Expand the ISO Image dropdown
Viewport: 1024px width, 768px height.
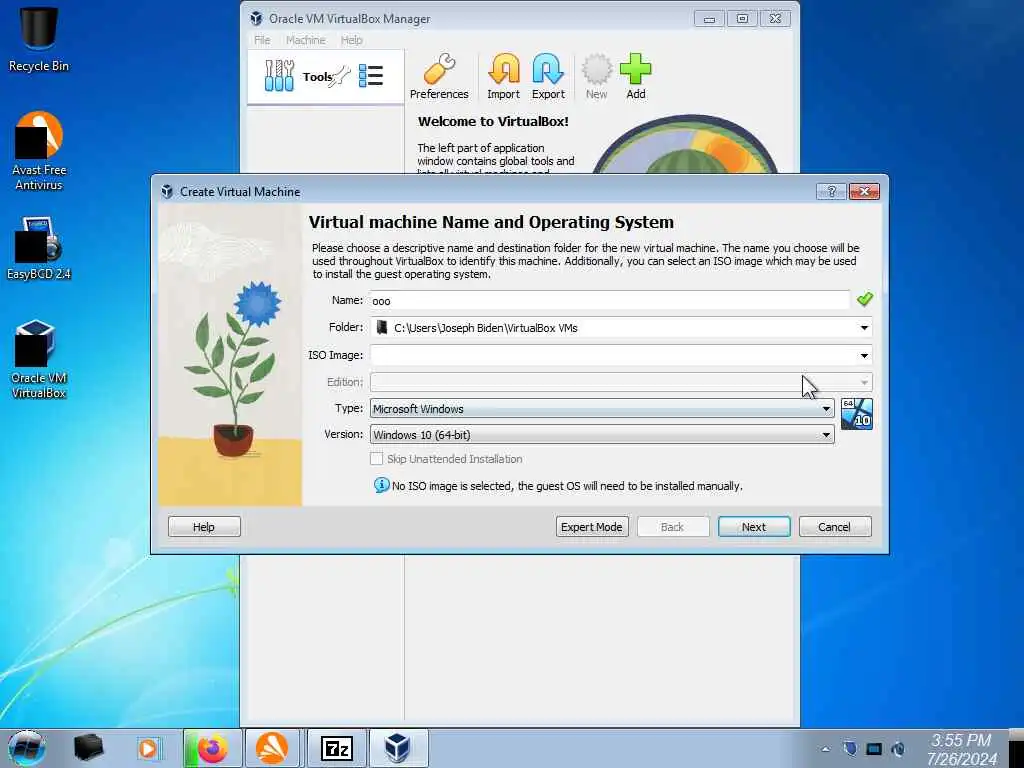coord(864,355)
